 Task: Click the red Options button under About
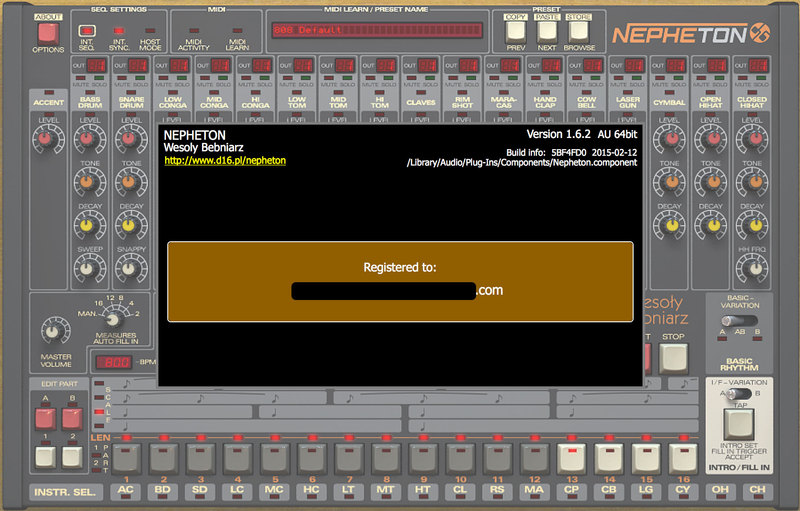[48, 34]
